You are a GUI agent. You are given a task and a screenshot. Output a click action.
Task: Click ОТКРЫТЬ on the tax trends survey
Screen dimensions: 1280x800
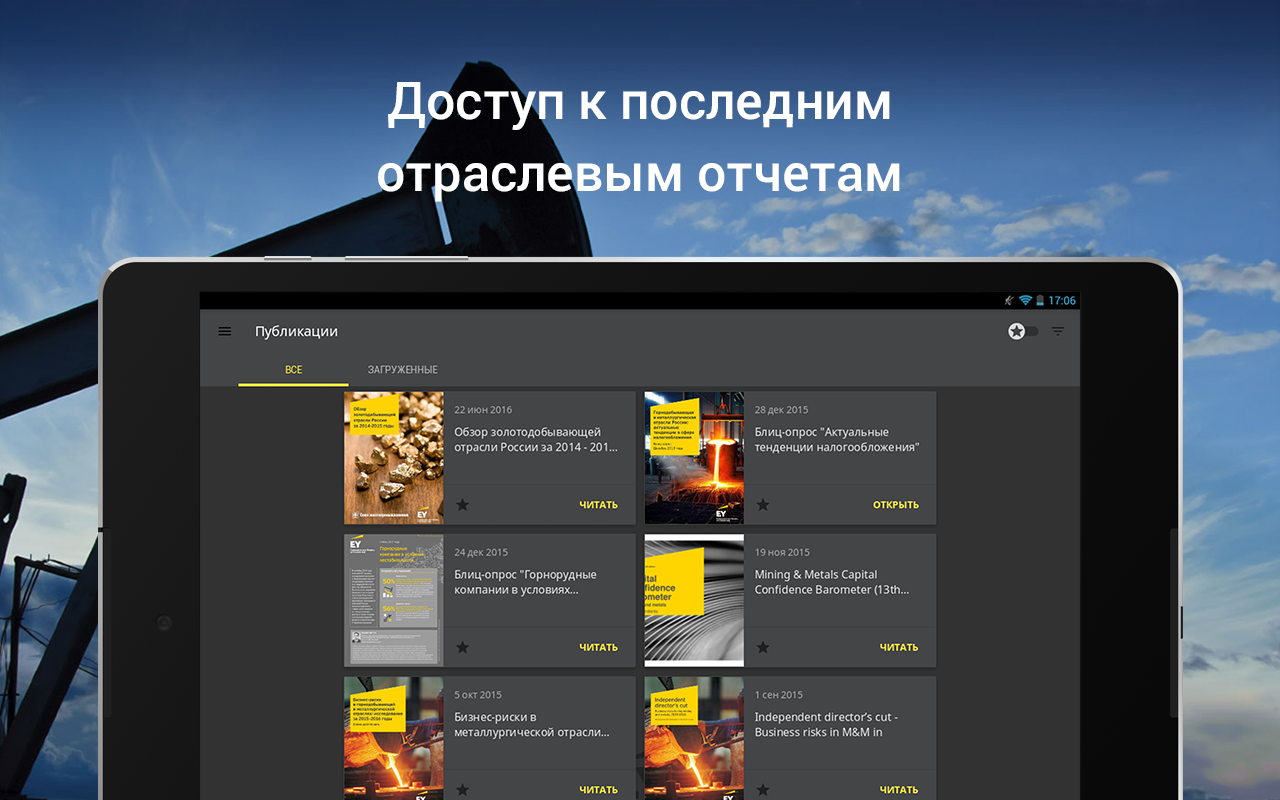click(x=896, y=505)
